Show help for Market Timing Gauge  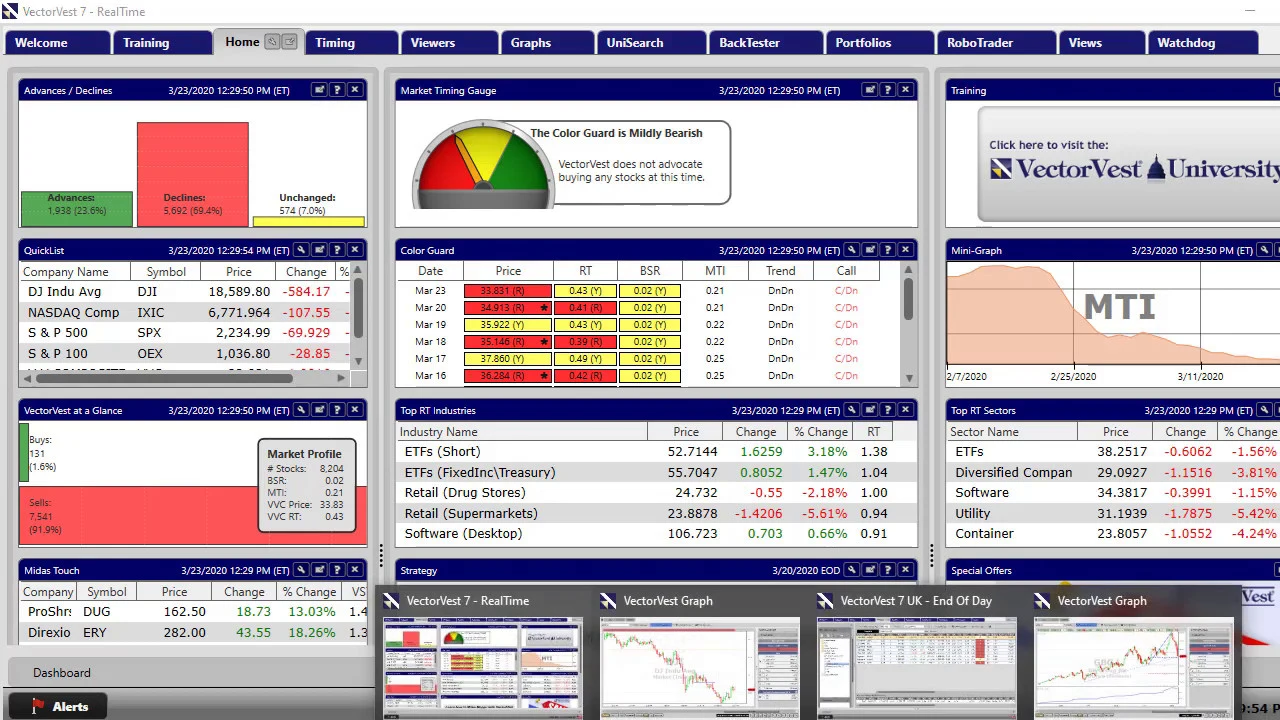(x=887, y=90)
